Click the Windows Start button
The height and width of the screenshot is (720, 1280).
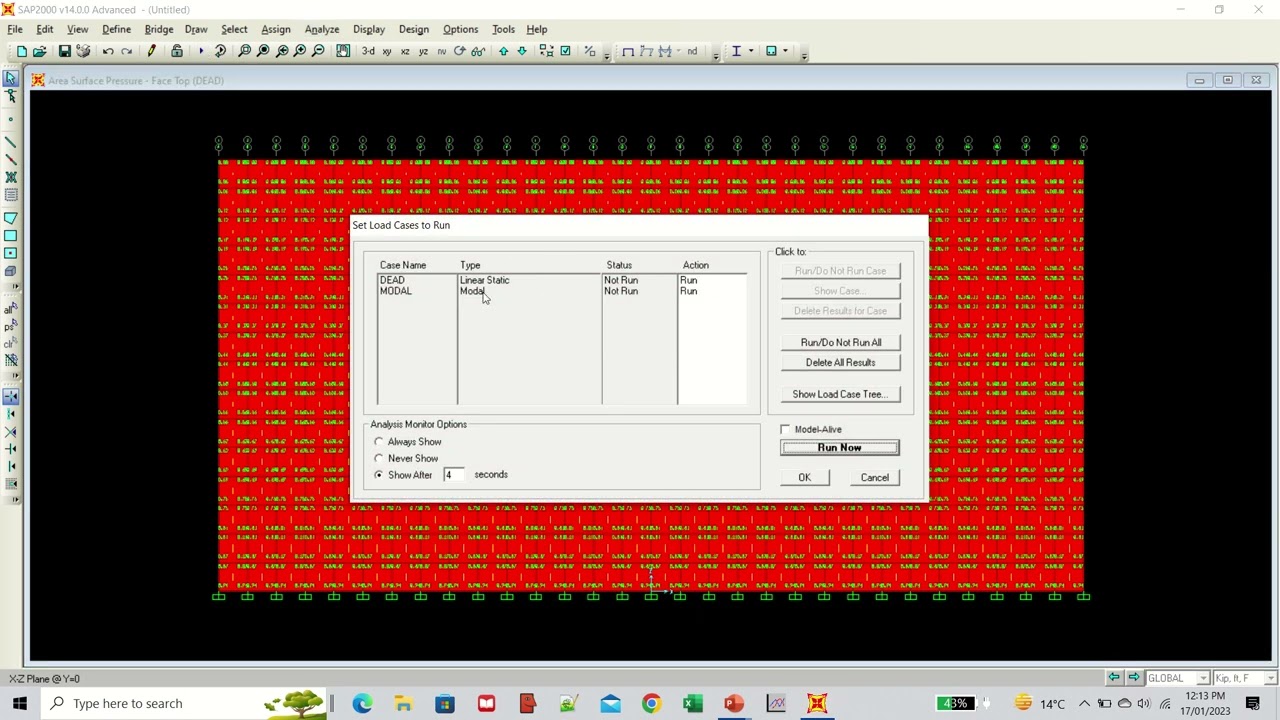click(x=20, y=703)
